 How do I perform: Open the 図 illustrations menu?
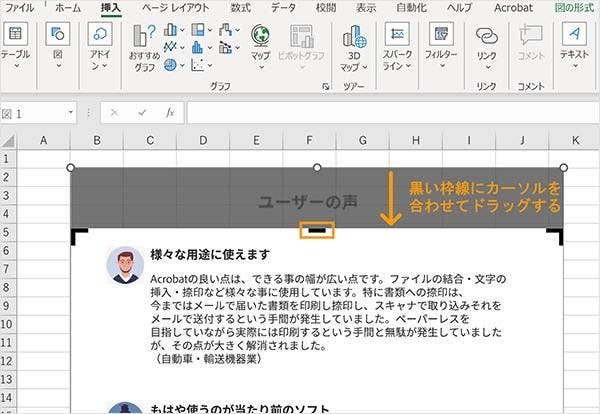point(58,34)
